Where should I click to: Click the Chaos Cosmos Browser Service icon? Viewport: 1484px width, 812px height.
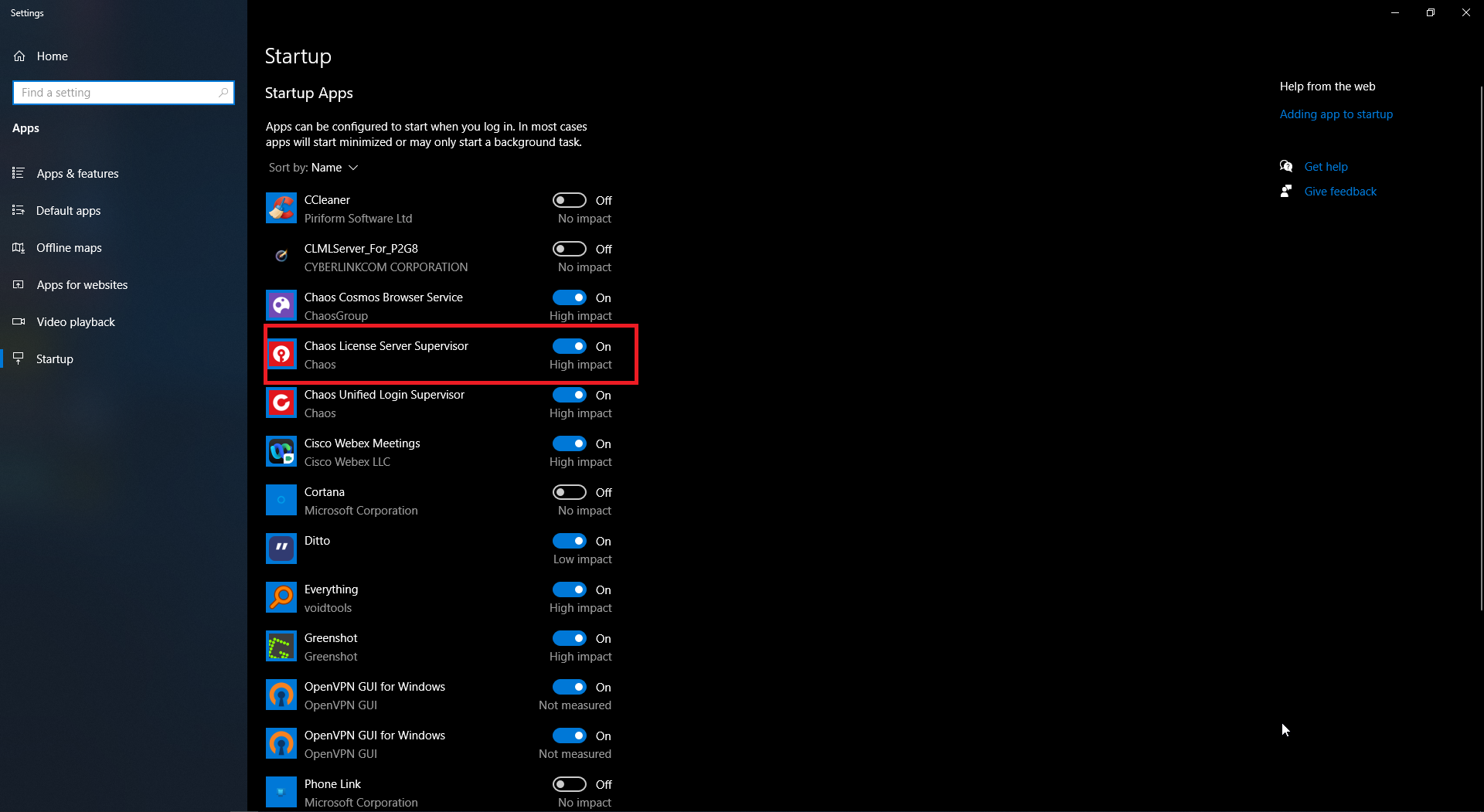[x=281, y=306]
